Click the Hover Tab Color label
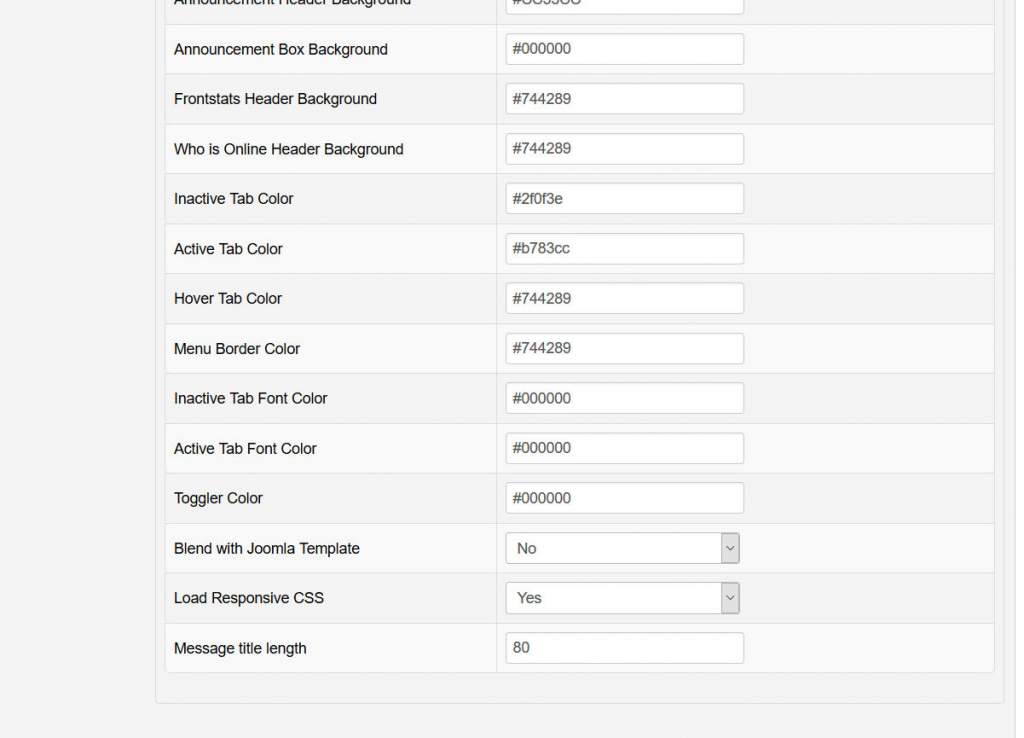This screenshot has width=1024, height=738. click(228, 298)
